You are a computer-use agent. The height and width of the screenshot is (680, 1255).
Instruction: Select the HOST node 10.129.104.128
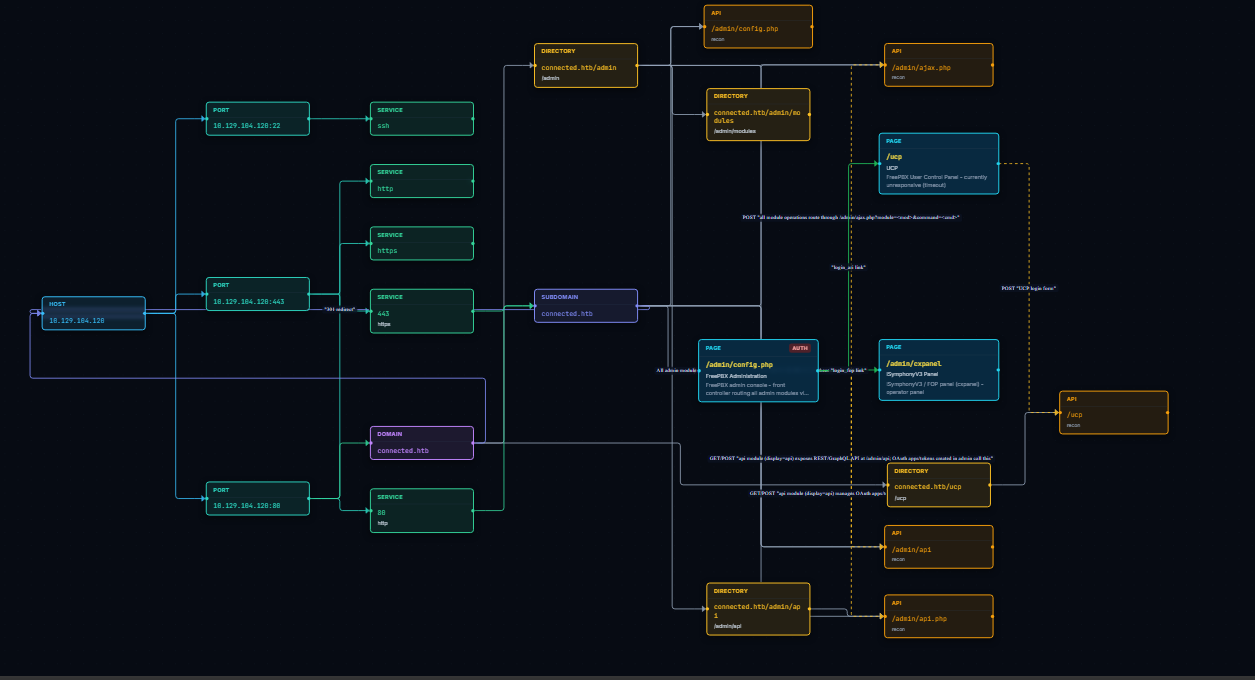pos(94,313)
